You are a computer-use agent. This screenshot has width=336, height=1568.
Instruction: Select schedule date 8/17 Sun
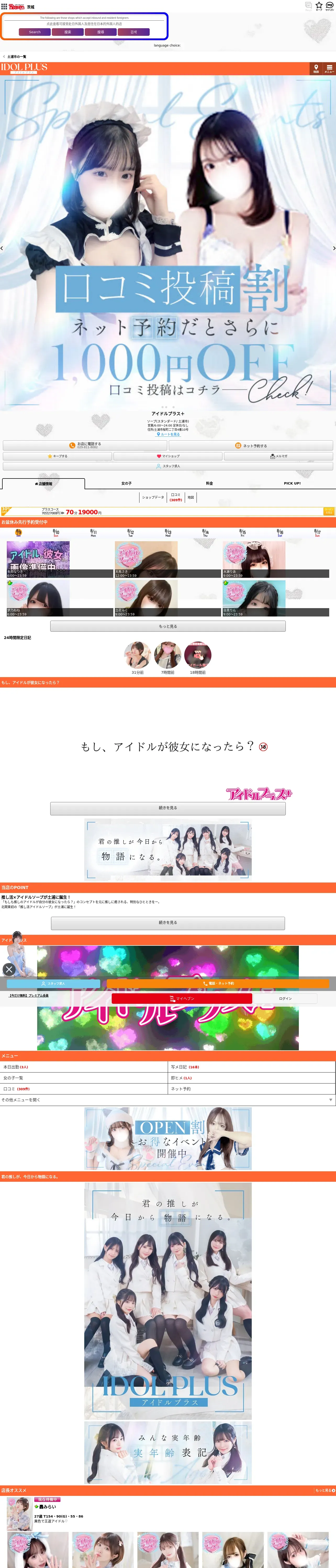pyautogui.click(x=317, y=533)
